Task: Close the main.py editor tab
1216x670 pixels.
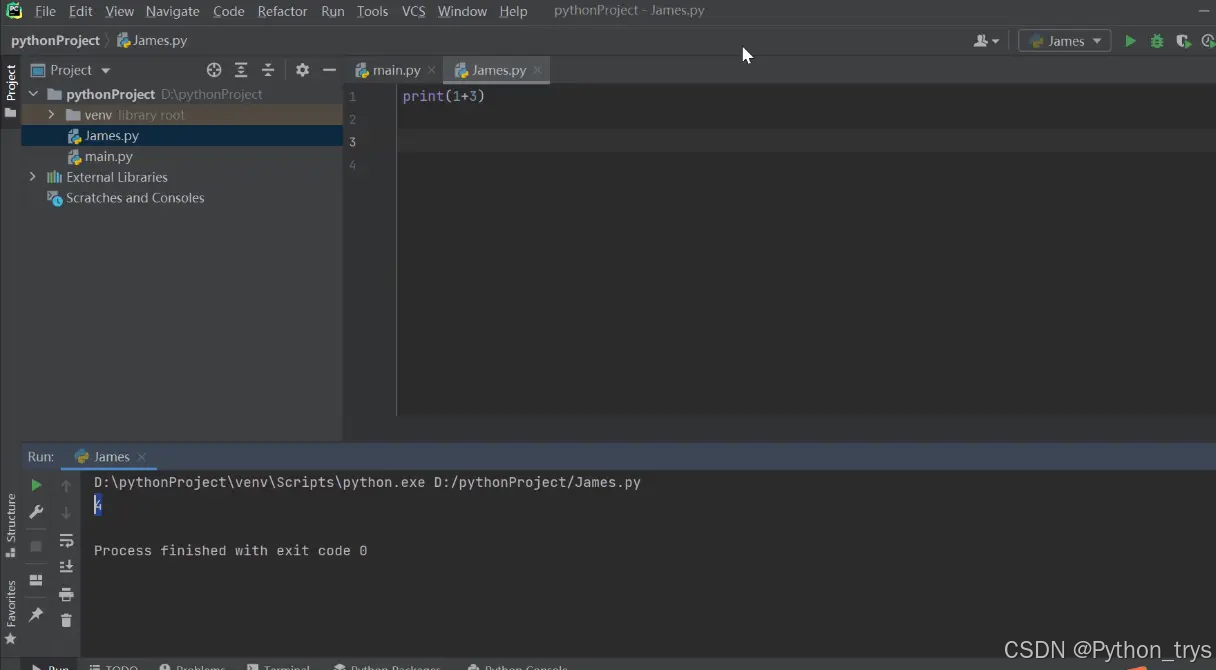Action: click(x=432, y=70)
